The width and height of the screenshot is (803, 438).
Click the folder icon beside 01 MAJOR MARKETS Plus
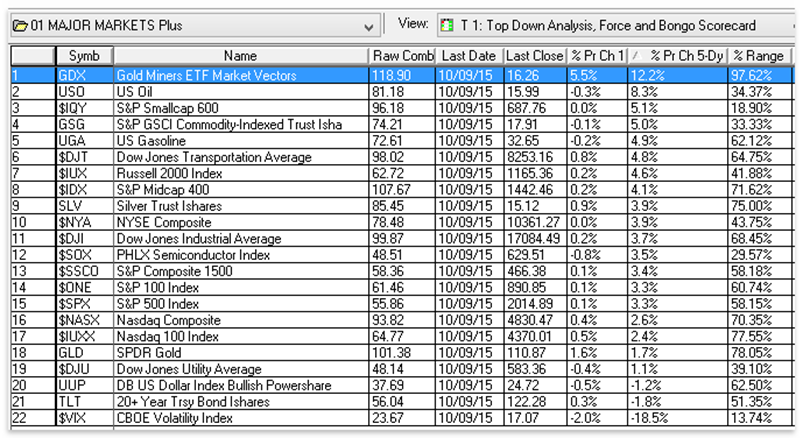[x=19, y=26]
